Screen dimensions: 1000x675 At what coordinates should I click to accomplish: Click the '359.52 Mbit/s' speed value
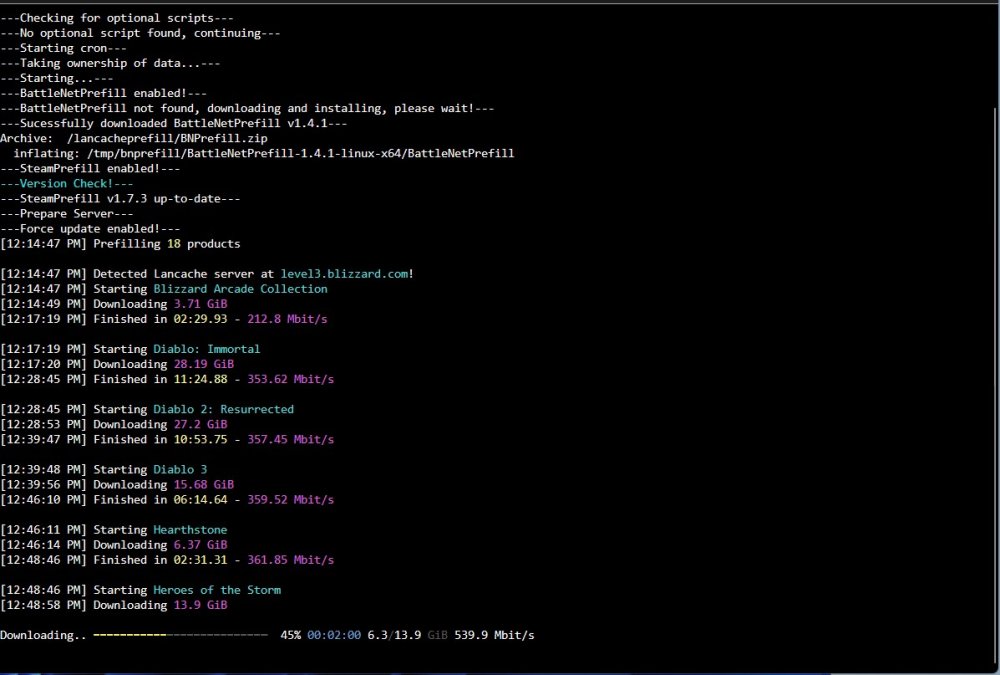pos(290,500)
